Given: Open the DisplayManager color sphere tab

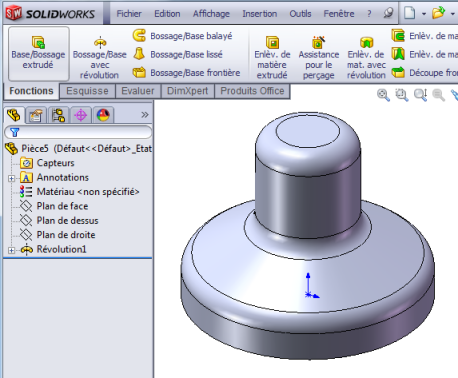Looking at the screenshot, I should click(103, 115).
